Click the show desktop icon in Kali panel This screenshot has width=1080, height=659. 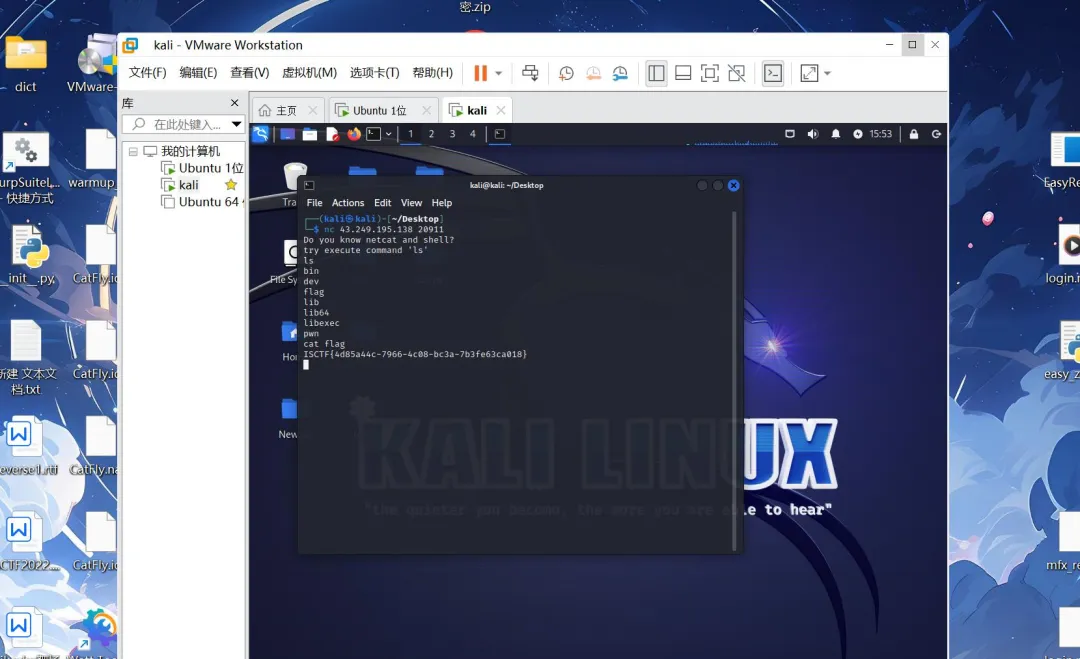[x=287, y=134]
